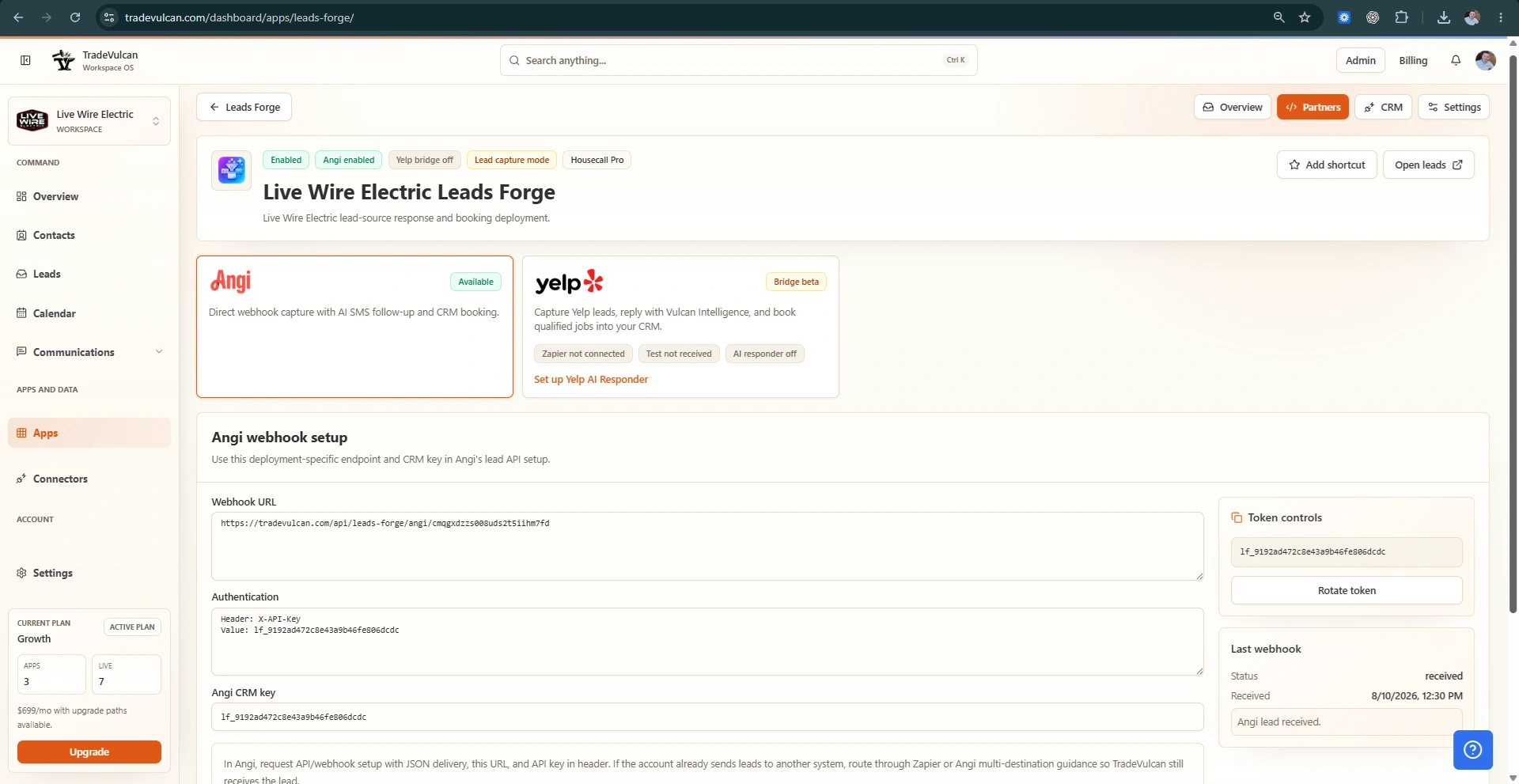Viewport: 1519px width, 784px height.
Task: Click the Leads Forge app icon
Action: click(232, 170)
